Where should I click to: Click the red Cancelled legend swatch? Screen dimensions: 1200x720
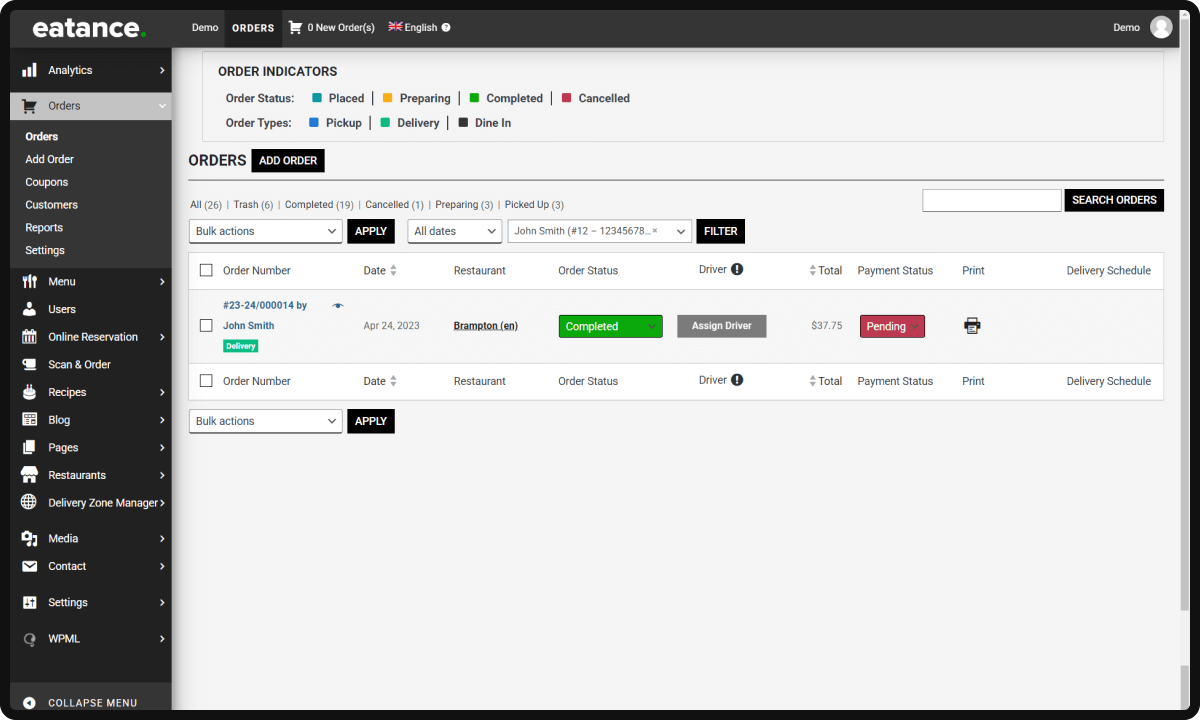click(567, 98)
